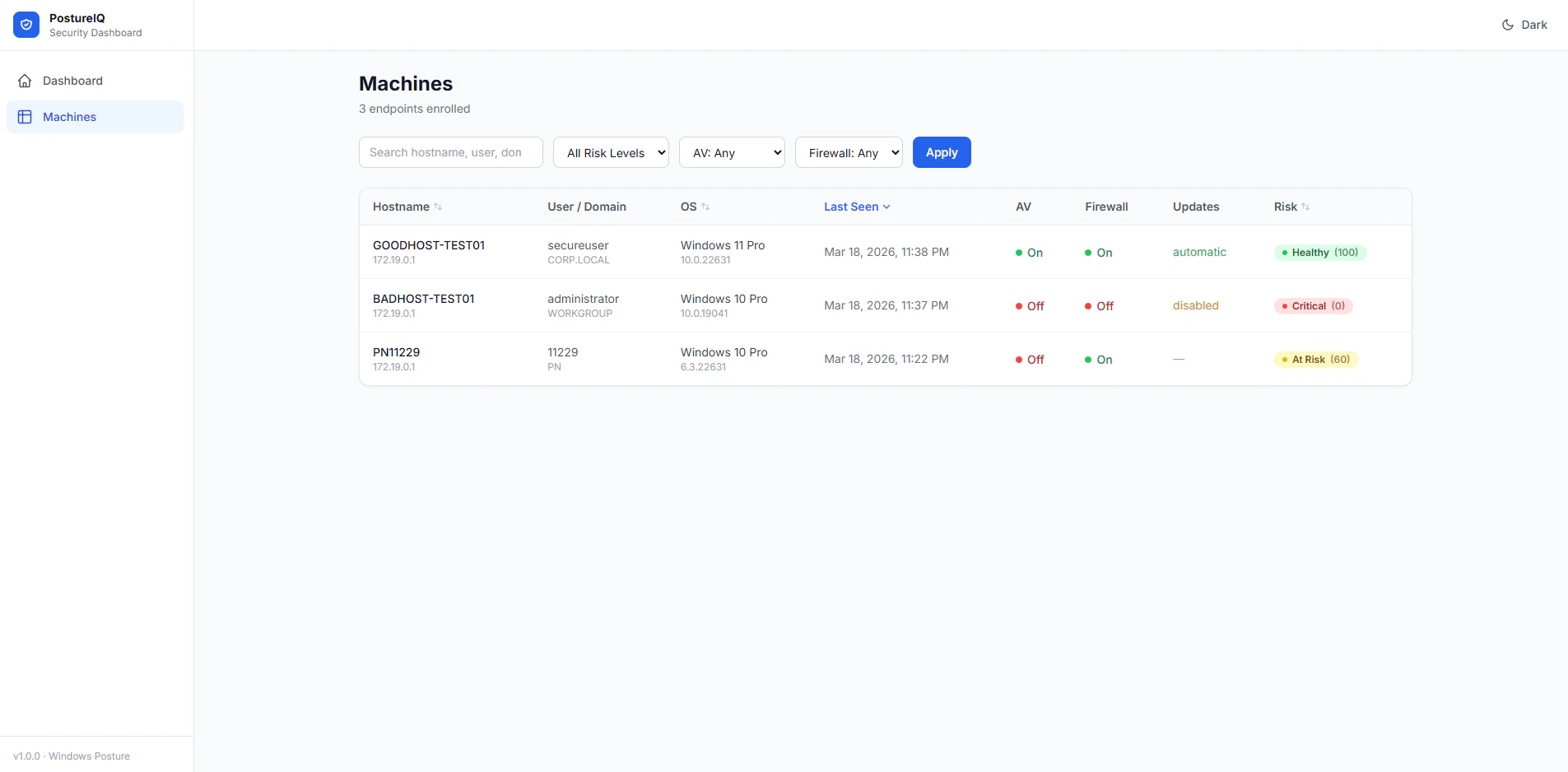
Task: Click Windows 11 Pro OS cell
Action: 723,245
